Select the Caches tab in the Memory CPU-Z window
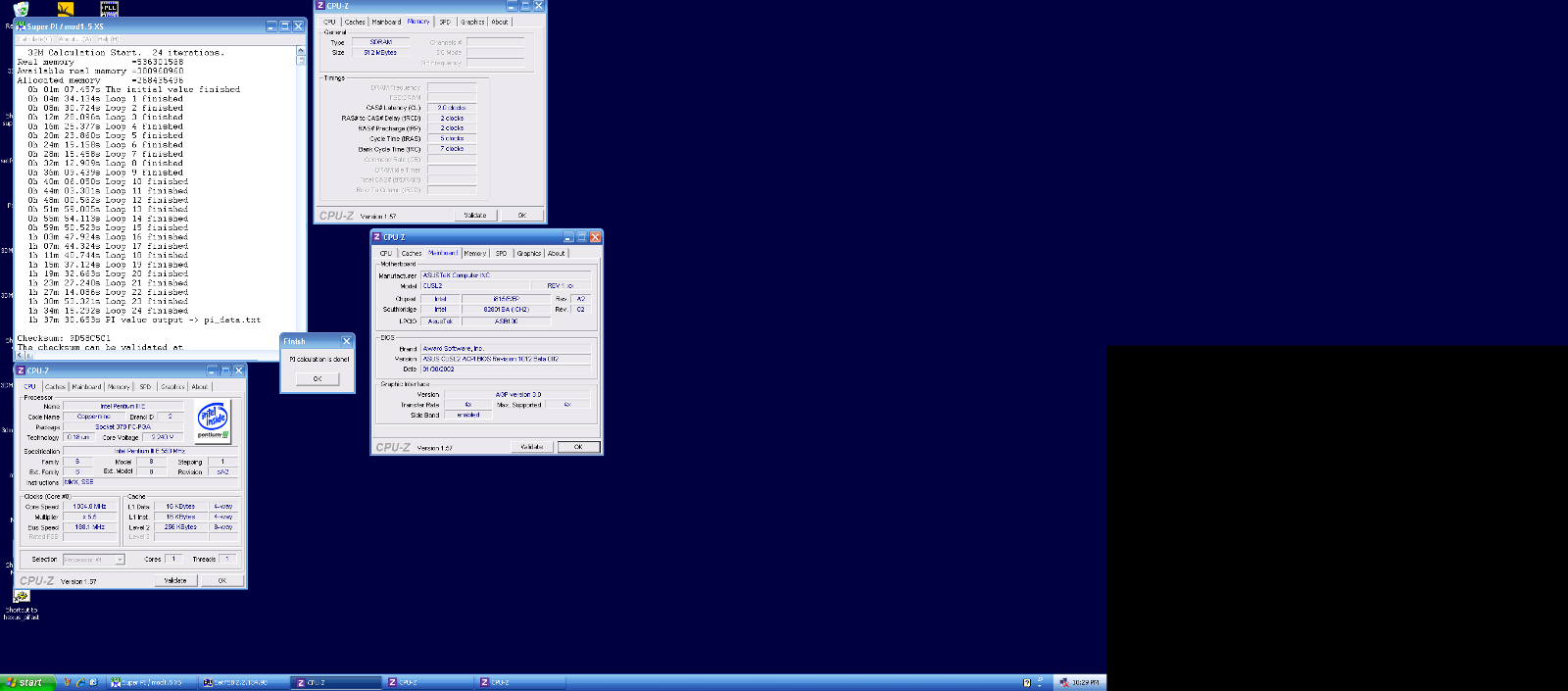The width and height of the screenshot is (1568, 691). 355,22
